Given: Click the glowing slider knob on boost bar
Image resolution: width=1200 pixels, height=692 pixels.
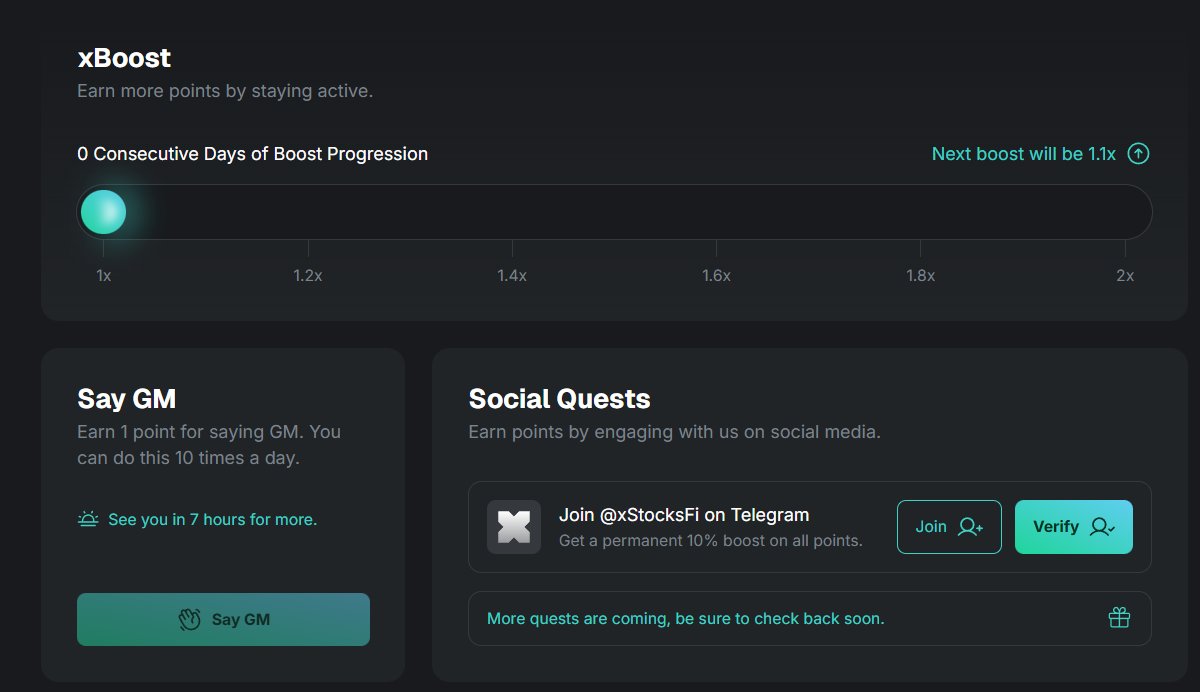Looking at the screenshot, I should pos(103,212).
